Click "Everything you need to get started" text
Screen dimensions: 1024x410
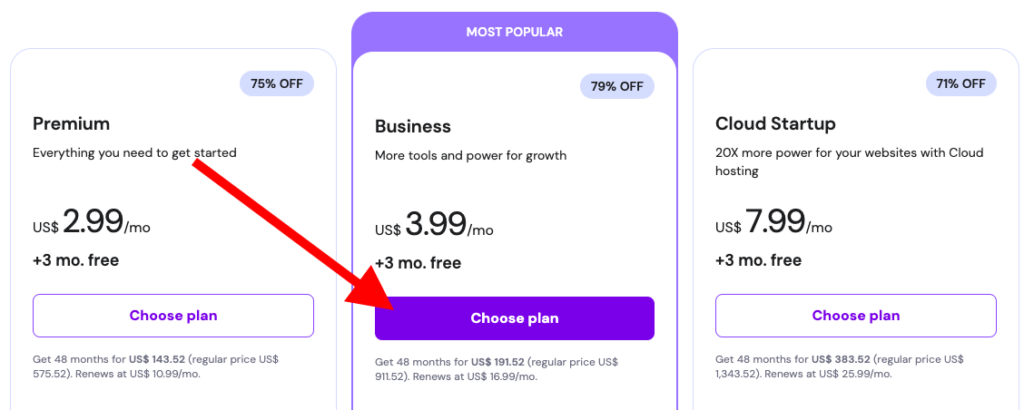(135, 153)
